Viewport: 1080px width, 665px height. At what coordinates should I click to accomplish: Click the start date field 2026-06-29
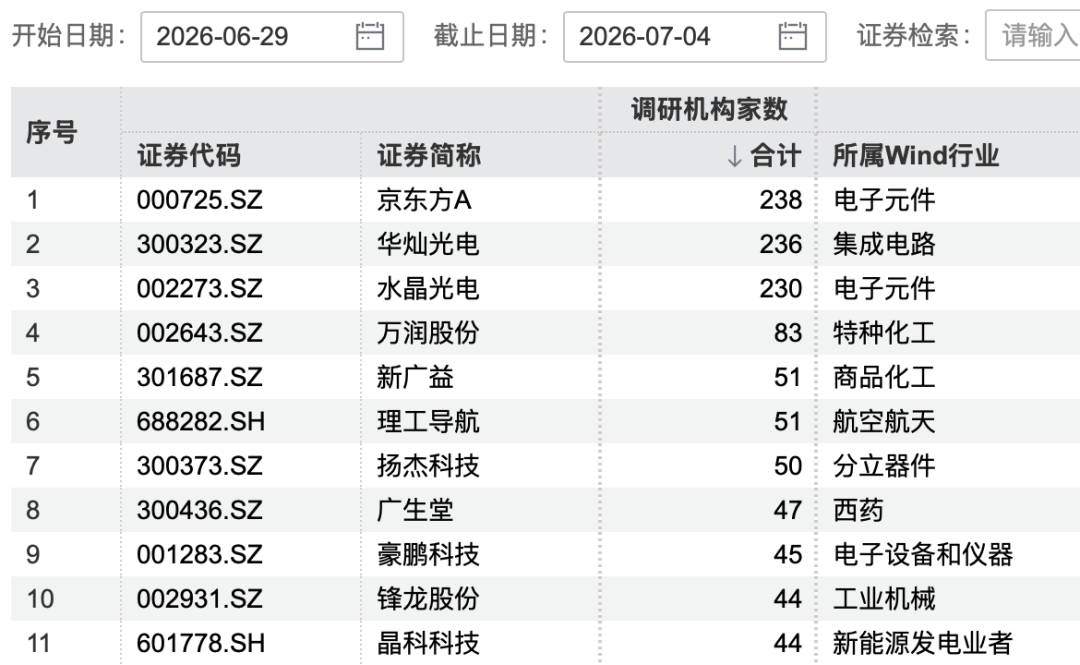coord(272,37)
